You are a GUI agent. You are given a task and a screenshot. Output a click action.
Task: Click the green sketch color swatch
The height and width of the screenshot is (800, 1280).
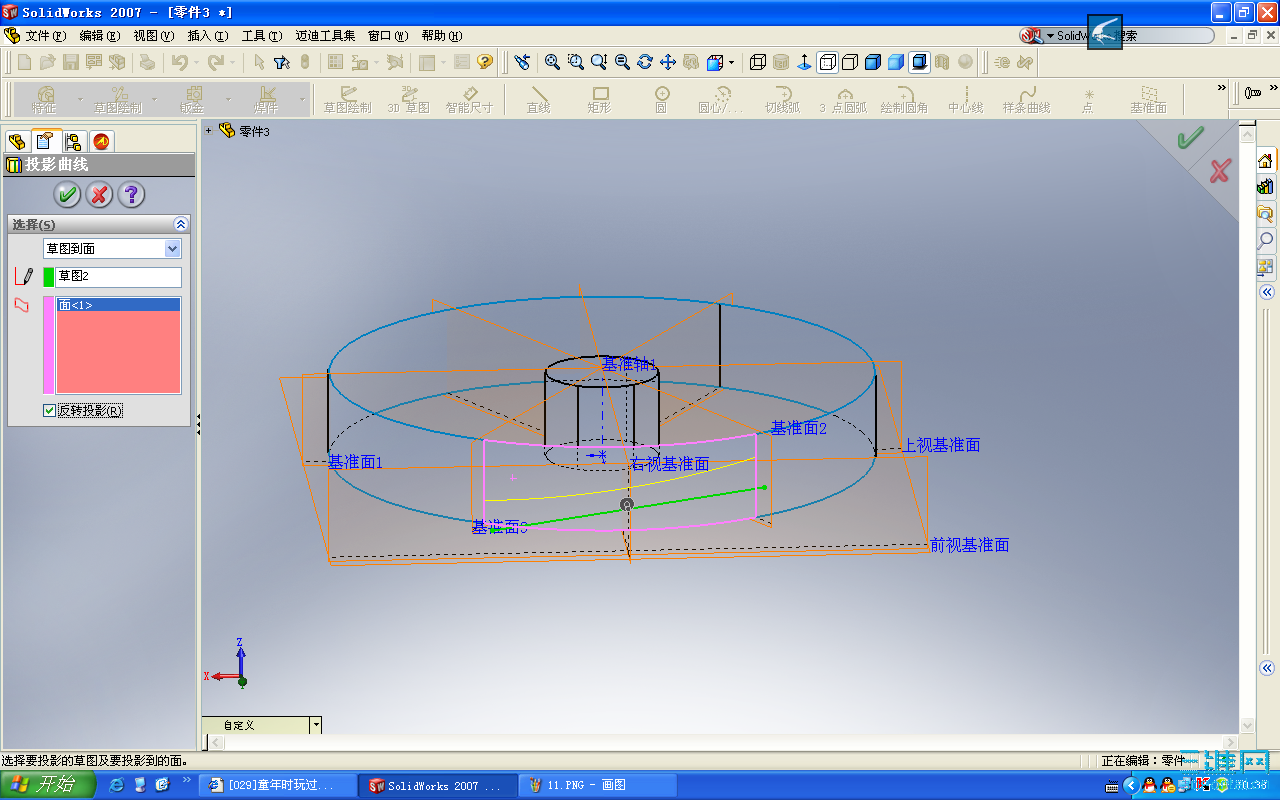tap(48, 277)
